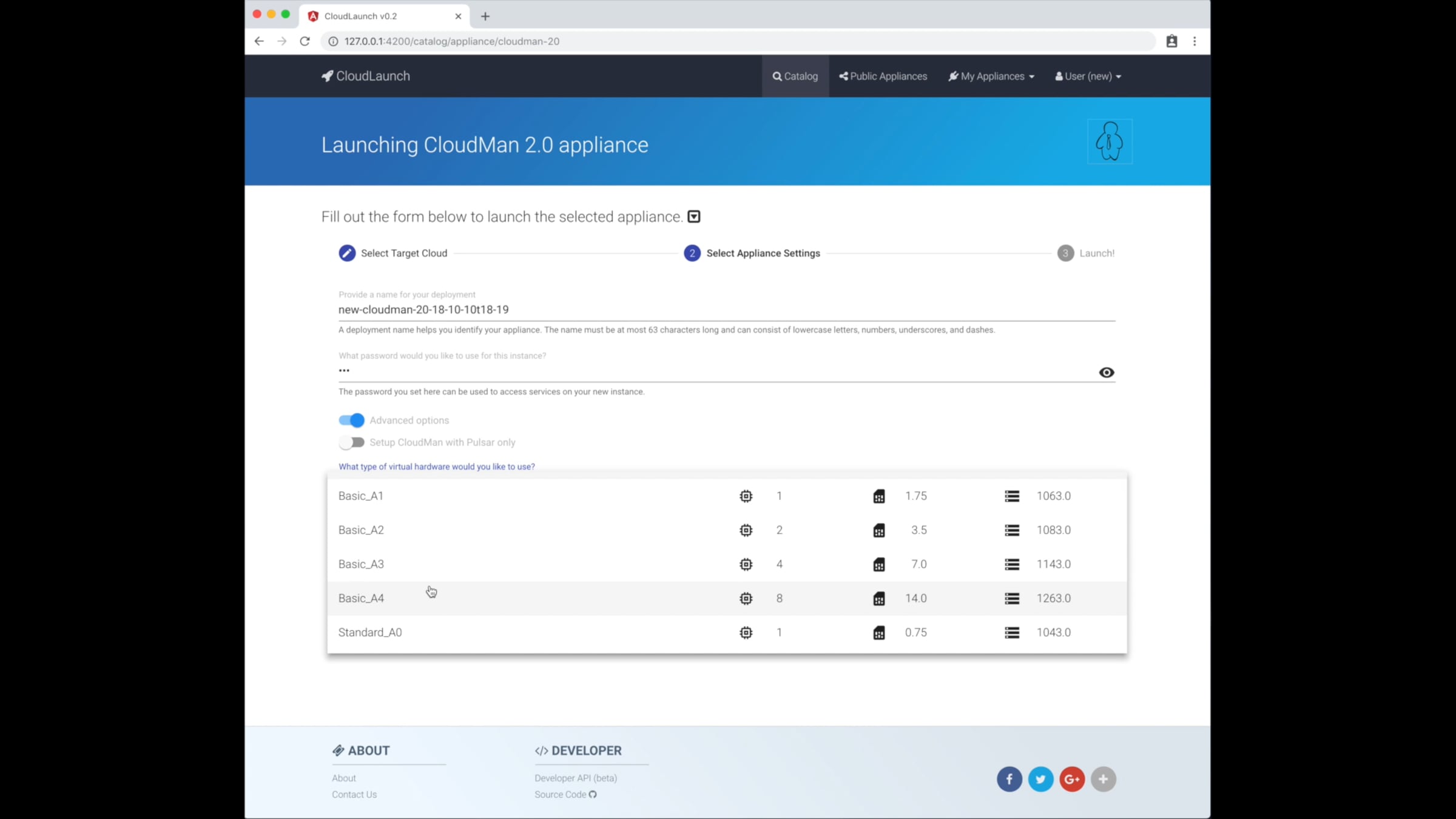The height and width of the screenshot is (819, 1456).
Task: Choose the Basic_A2 option
Action: pyautogui.click(x=727, y=530)
